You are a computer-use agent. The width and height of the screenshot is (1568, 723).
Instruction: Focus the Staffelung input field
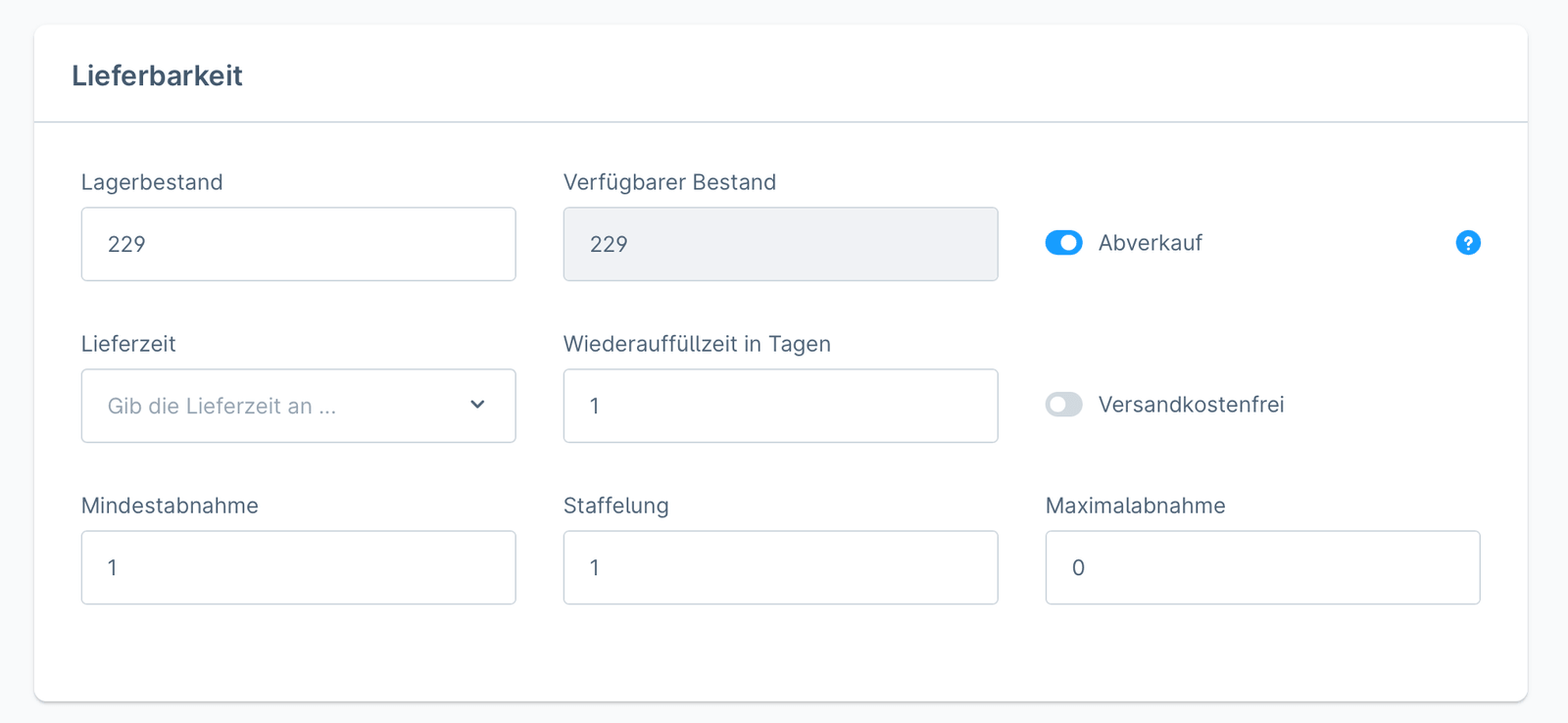coord(779,567)
